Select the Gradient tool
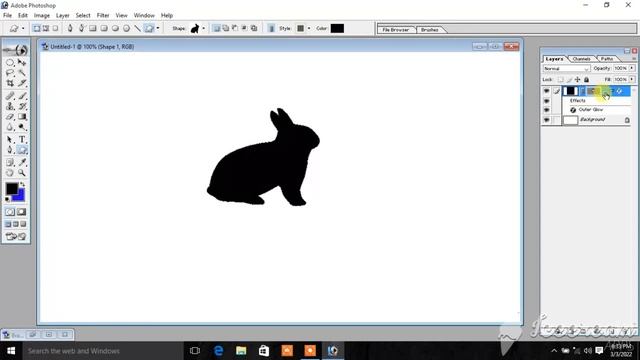 (x=22, y=117)
